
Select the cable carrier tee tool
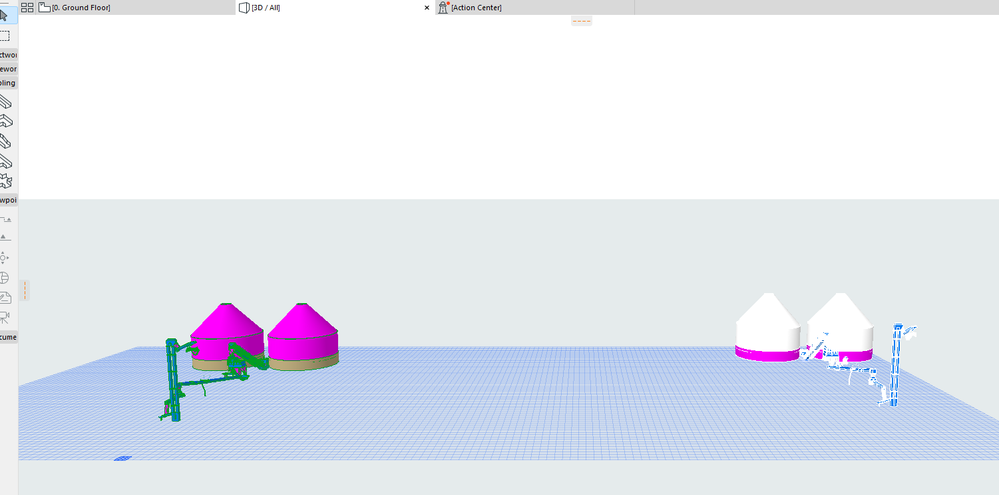coord(6,161)
